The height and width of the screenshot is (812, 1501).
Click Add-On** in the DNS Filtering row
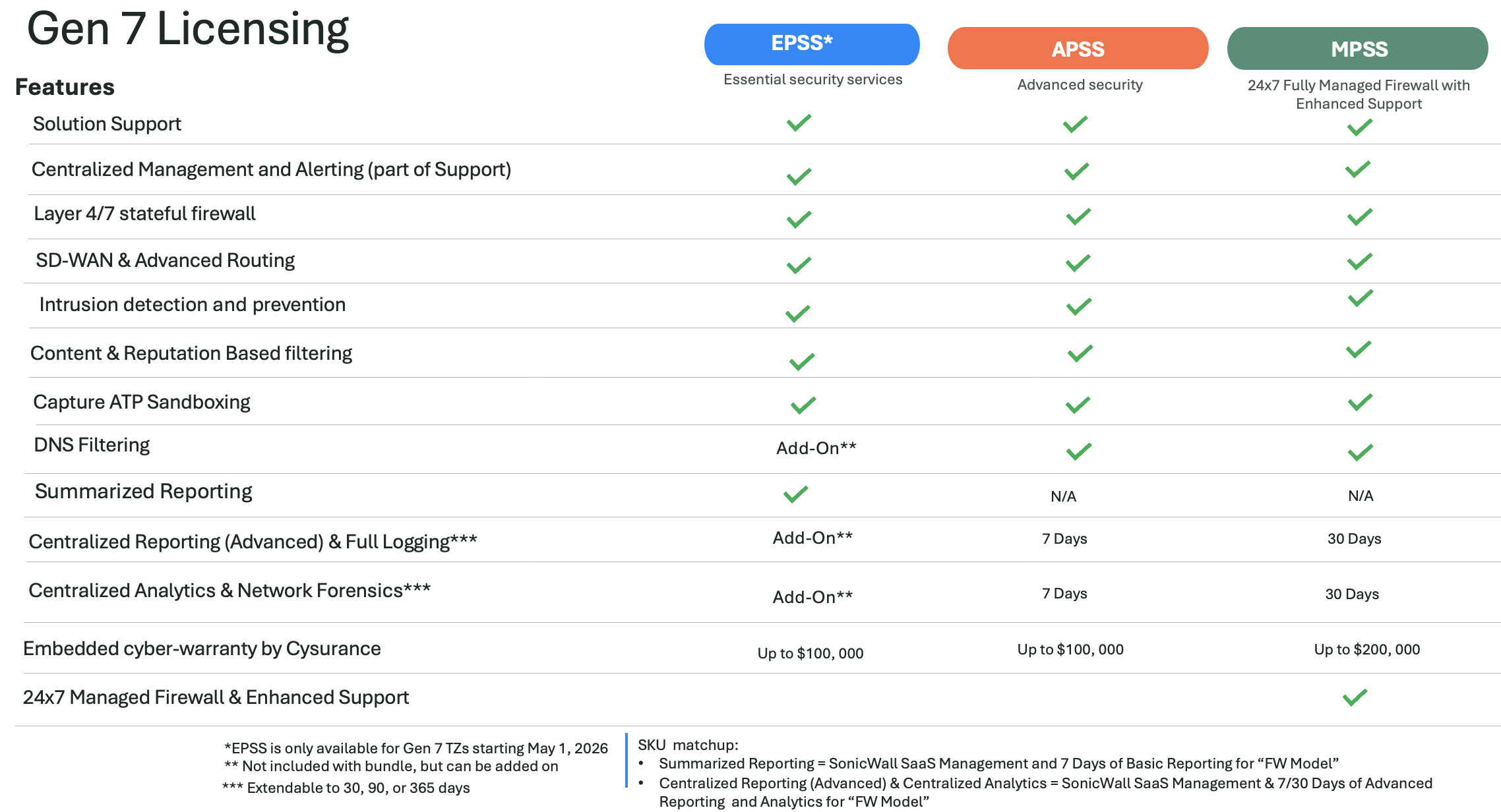point(816,448)
